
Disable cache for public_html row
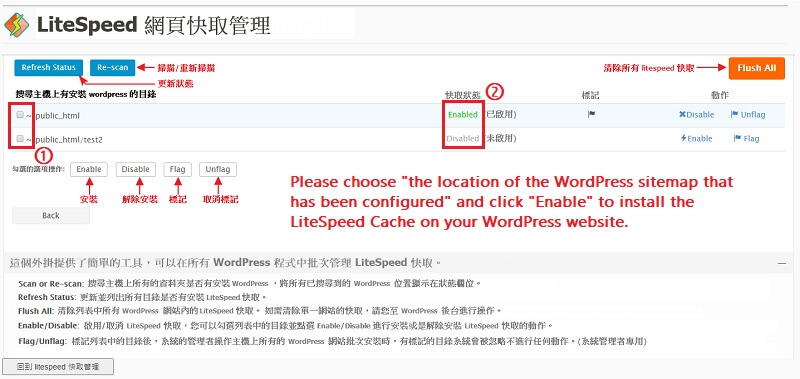pos(696,115)
